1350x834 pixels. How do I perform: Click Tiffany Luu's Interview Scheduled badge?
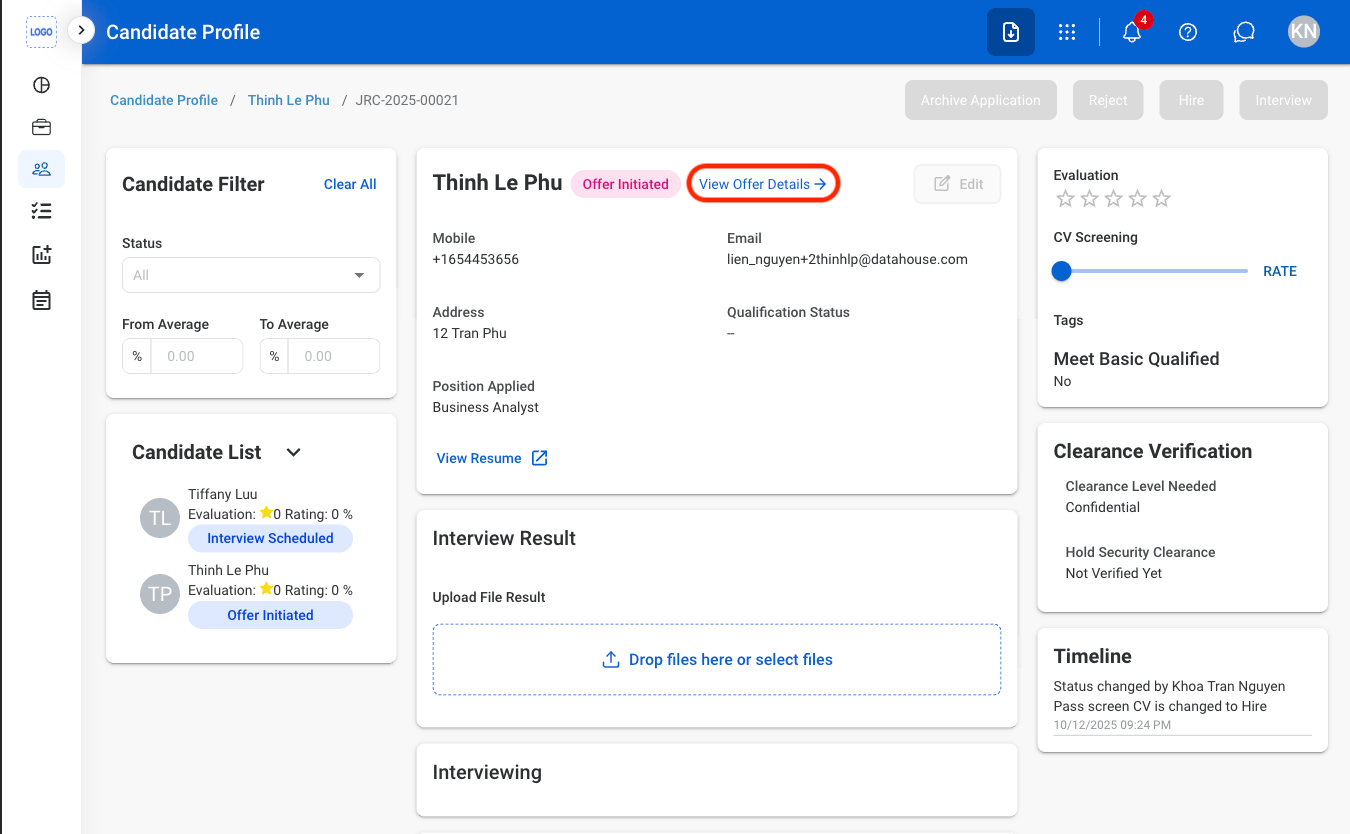coord(270,538)
